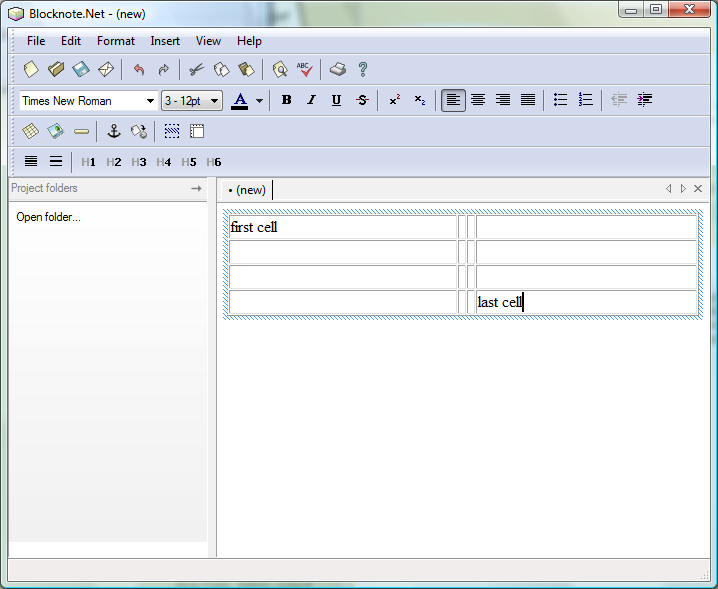This screenshot has height=589, width=718.
Task: Click the table cell containing last cell
Action: click(x=587, y=302)
